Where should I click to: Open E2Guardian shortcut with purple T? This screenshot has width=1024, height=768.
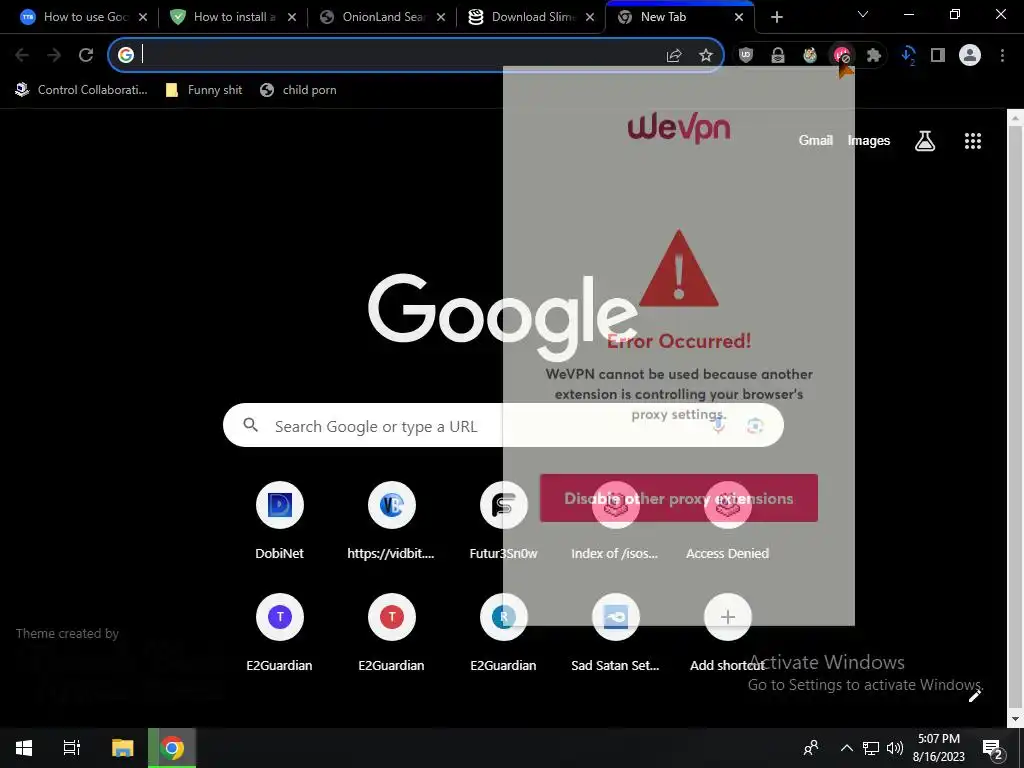tap(280, 632)
